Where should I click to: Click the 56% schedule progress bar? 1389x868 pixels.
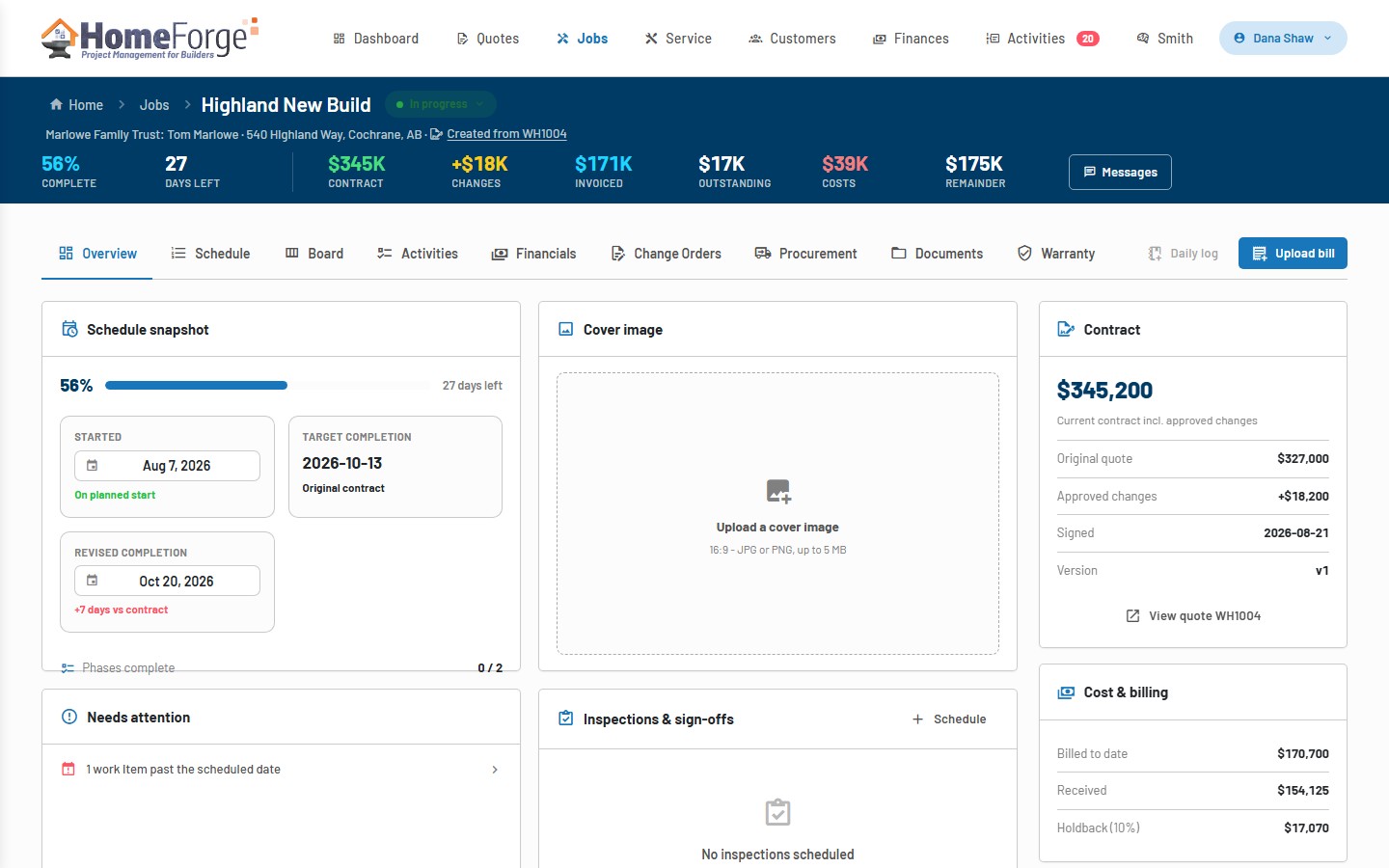267,386
